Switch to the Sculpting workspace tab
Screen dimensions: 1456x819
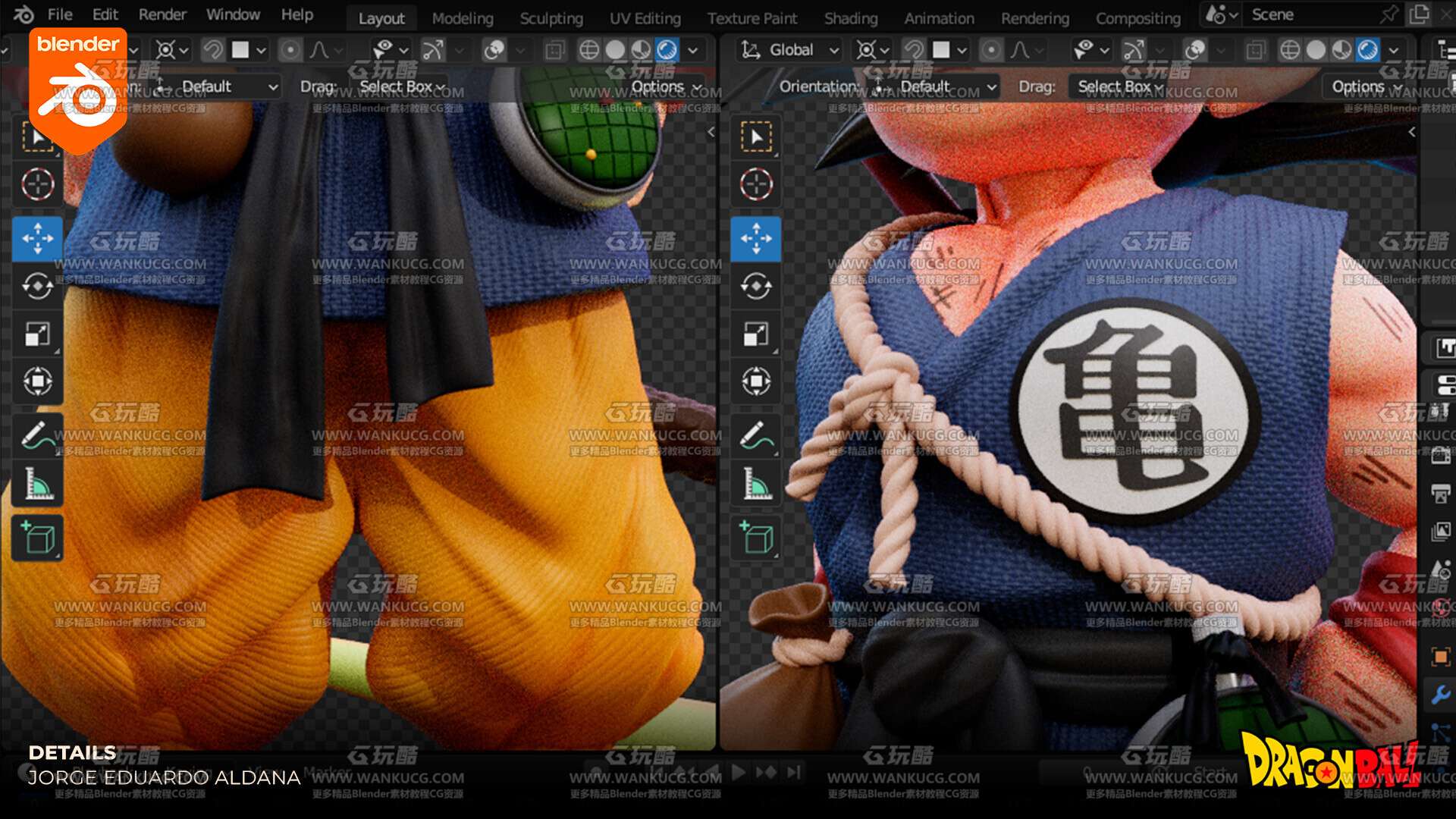tap(551, 18)
